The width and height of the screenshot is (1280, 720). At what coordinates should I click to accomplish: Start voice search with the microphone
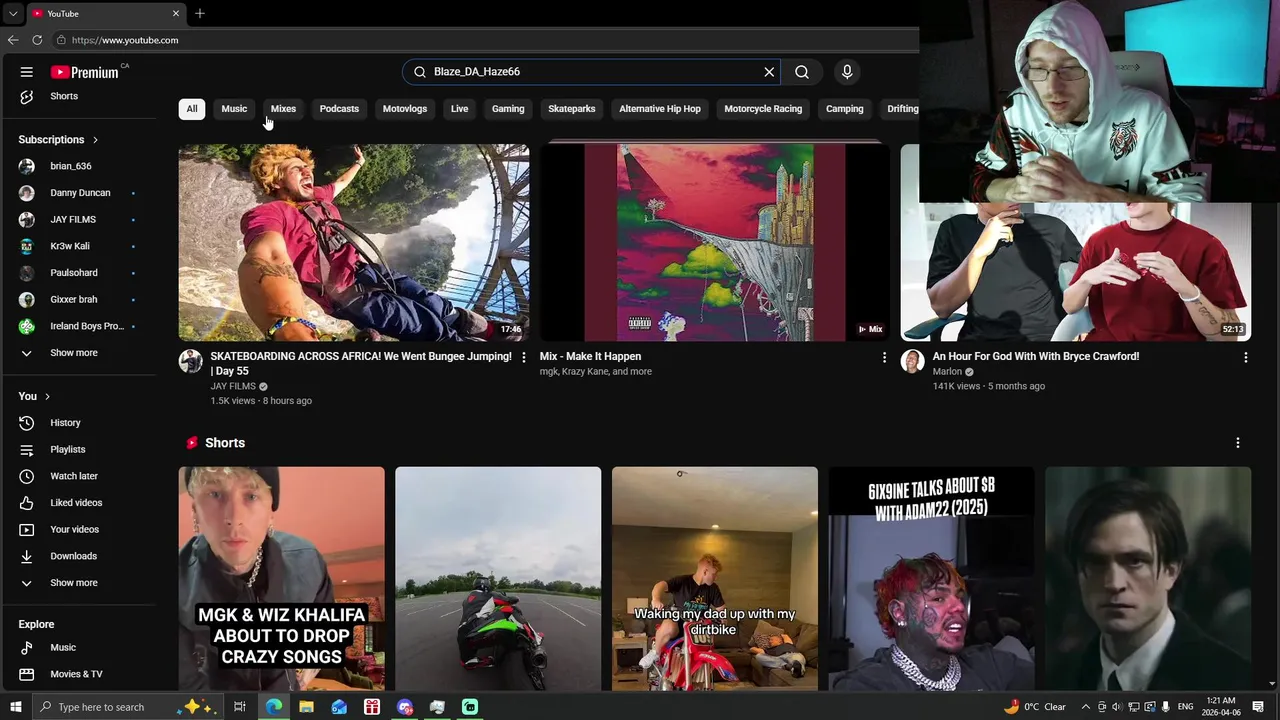pyautogui.click(x=847, y=72)
